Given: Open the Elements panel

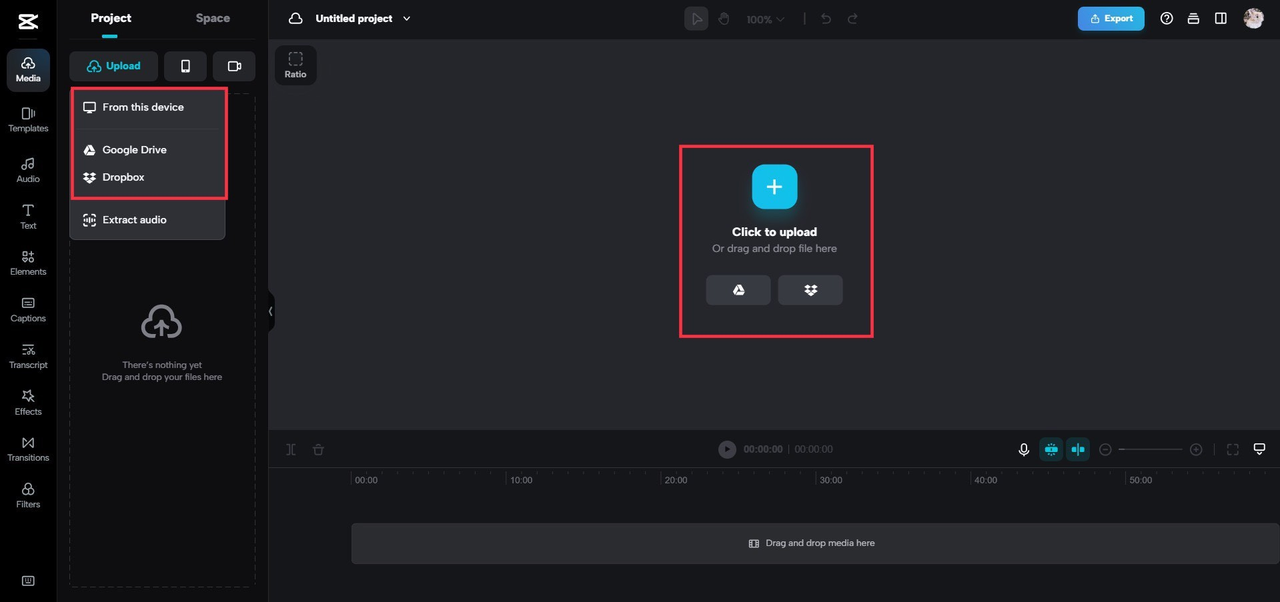Looking at the screenshot, I should tap(28, 263).
